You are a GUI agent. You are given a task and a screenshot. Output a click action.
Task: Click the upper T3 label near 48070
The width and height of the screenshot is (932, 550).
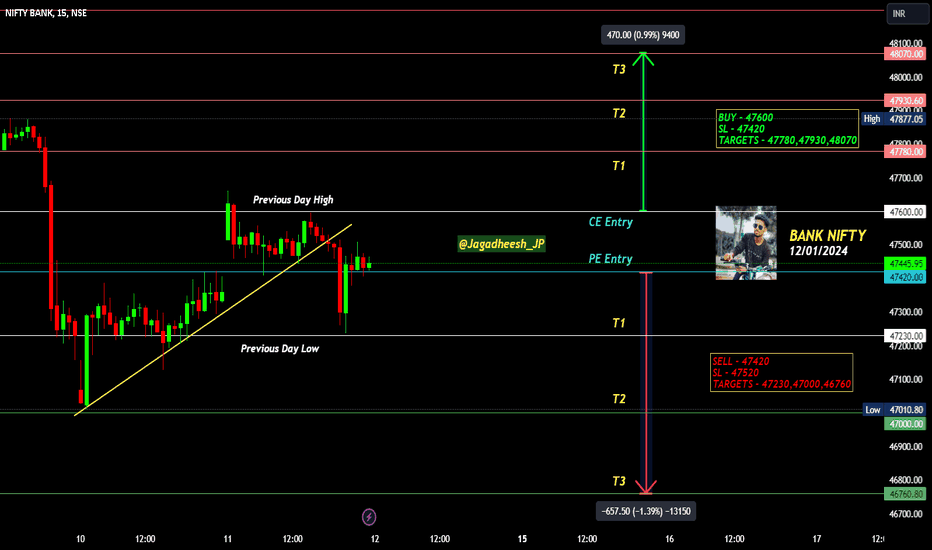(619, 70)
